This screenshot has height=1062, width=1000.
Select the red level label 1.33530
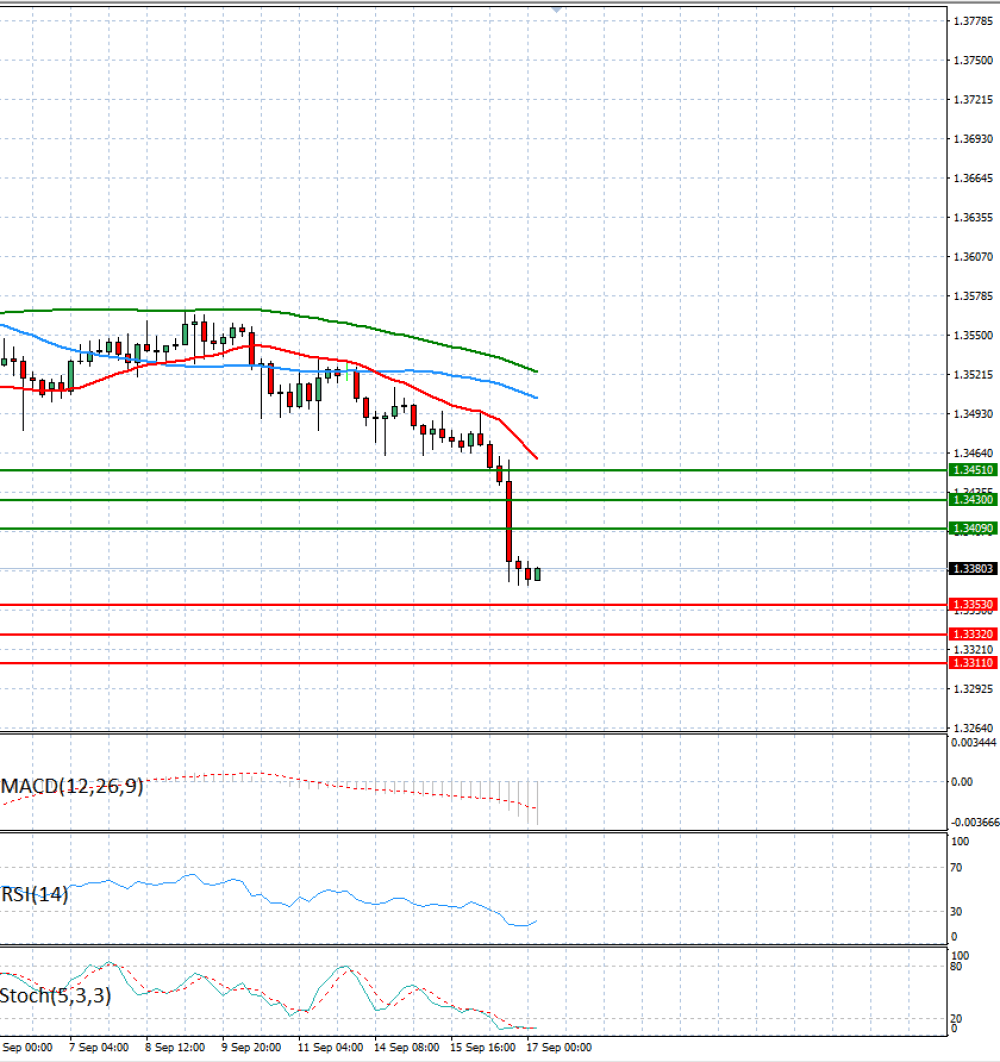click(x=973, y=604)
